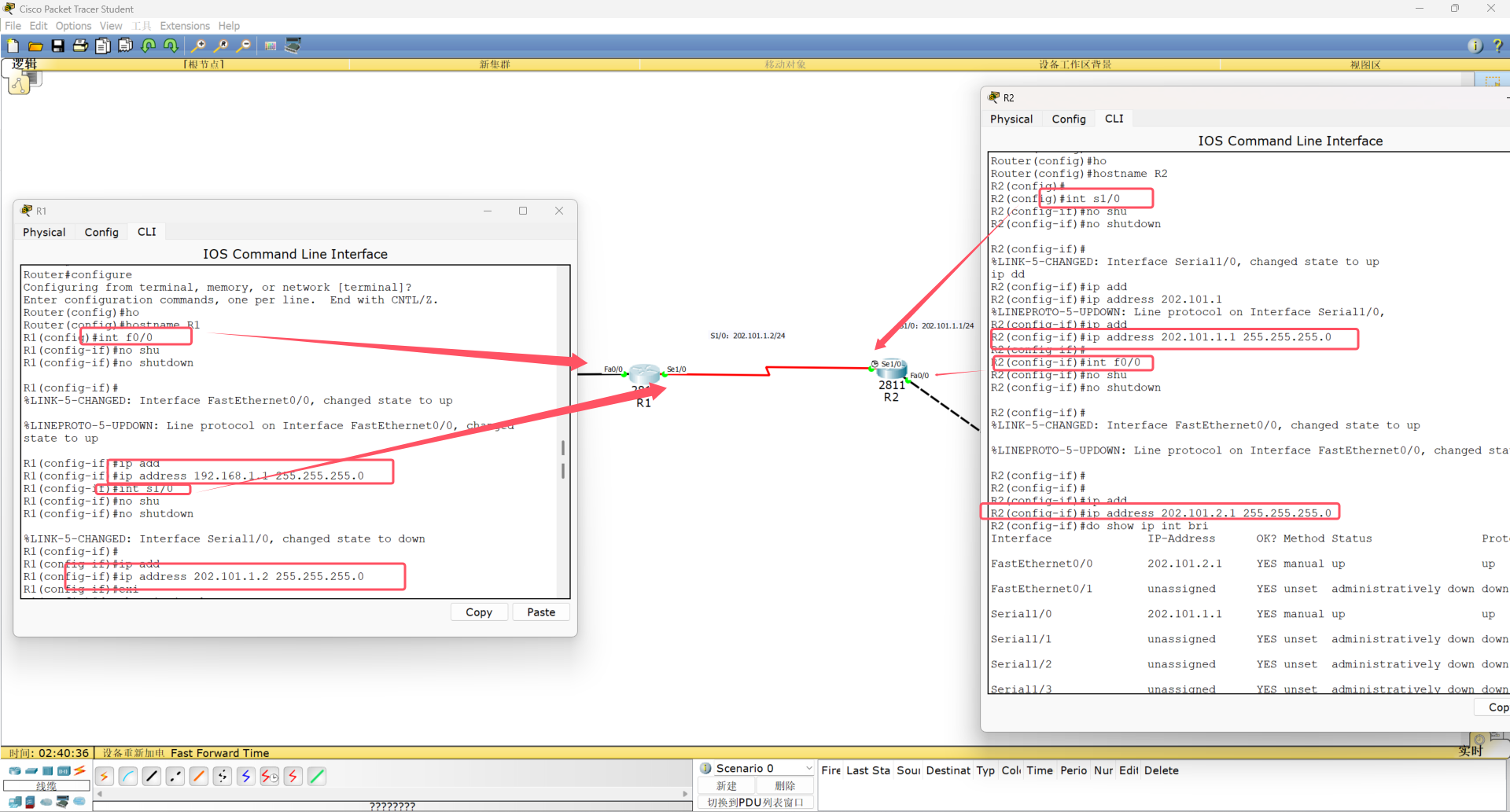1510x812 pixels.
Task: Open the info icon in top toolbar
Action: click(1475, 46)
